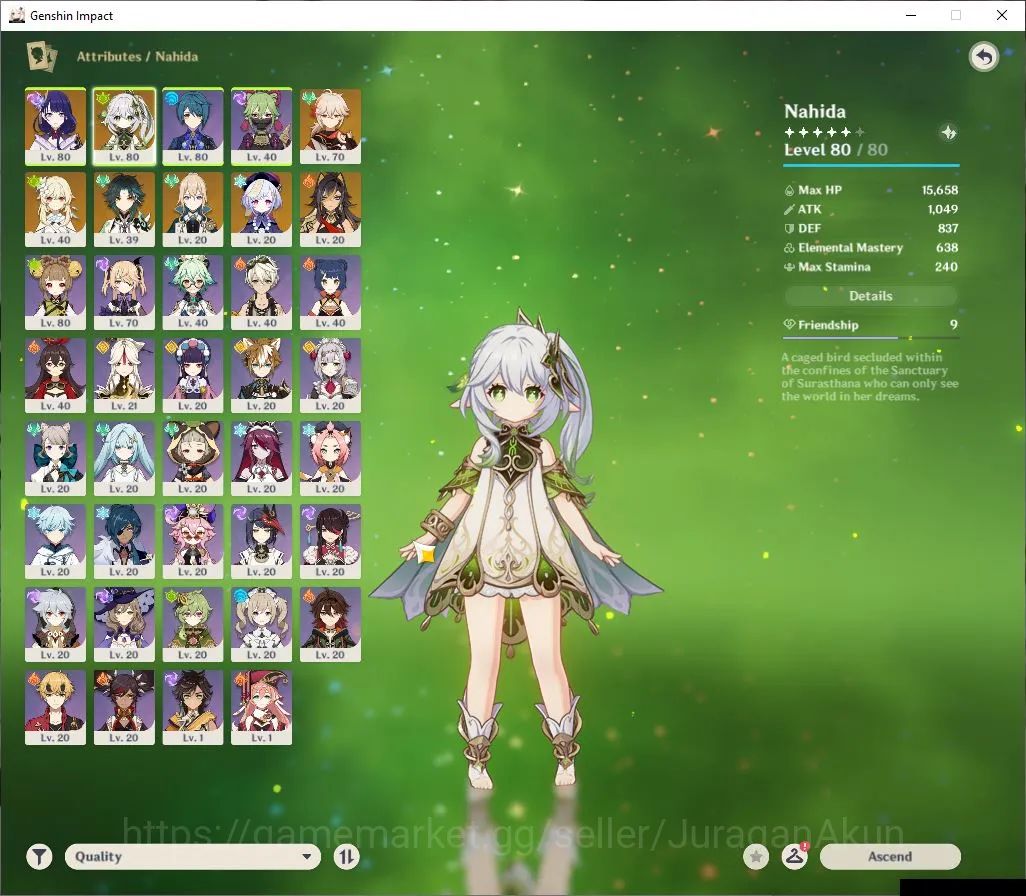
Task: Select Rosaria's Cryo portrait
Action: coord(262,459)
